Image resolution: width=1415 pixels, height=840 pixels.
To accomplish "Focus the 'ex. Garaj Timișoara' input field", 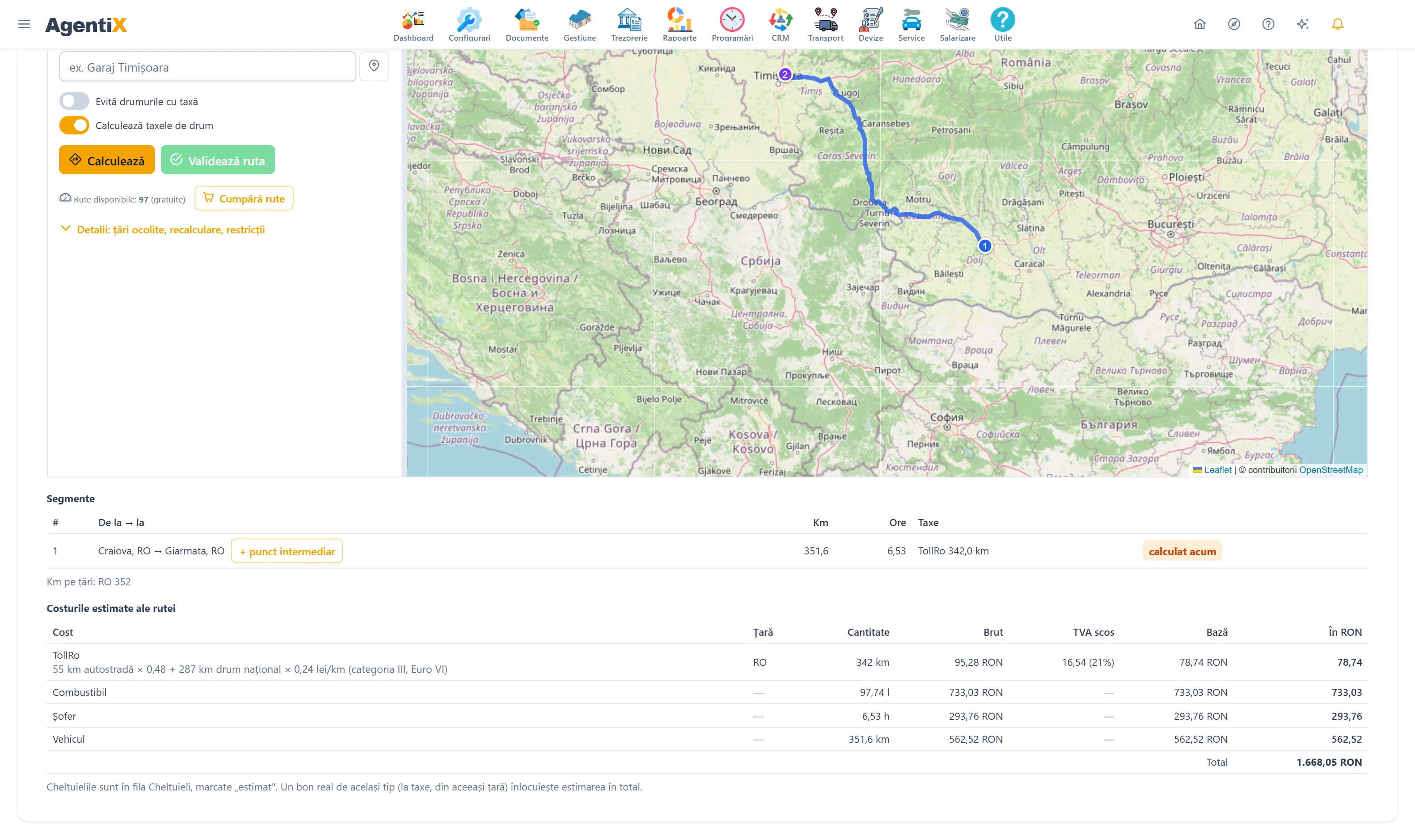I will (x=207, y=67).
